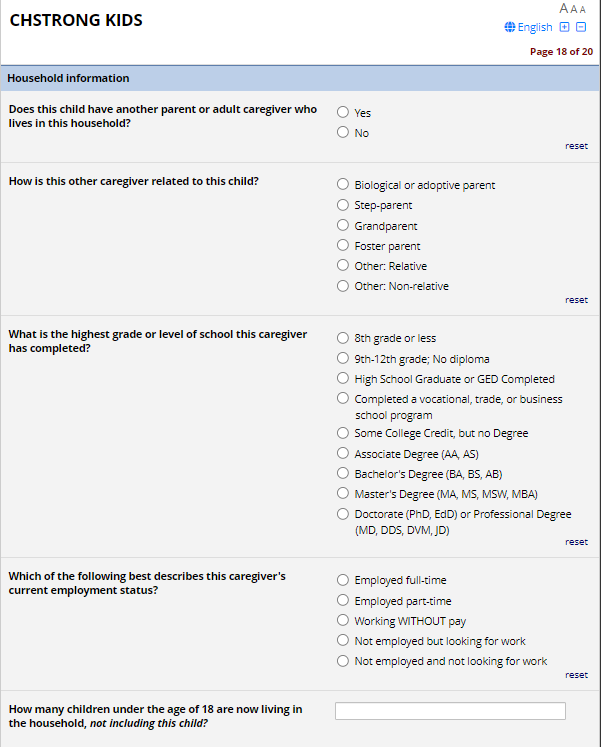Image resolution: width=601 pixels, height=747 pixels.
Task: Select 'Working WITHOUT pay' option
Action: [343, 621]
